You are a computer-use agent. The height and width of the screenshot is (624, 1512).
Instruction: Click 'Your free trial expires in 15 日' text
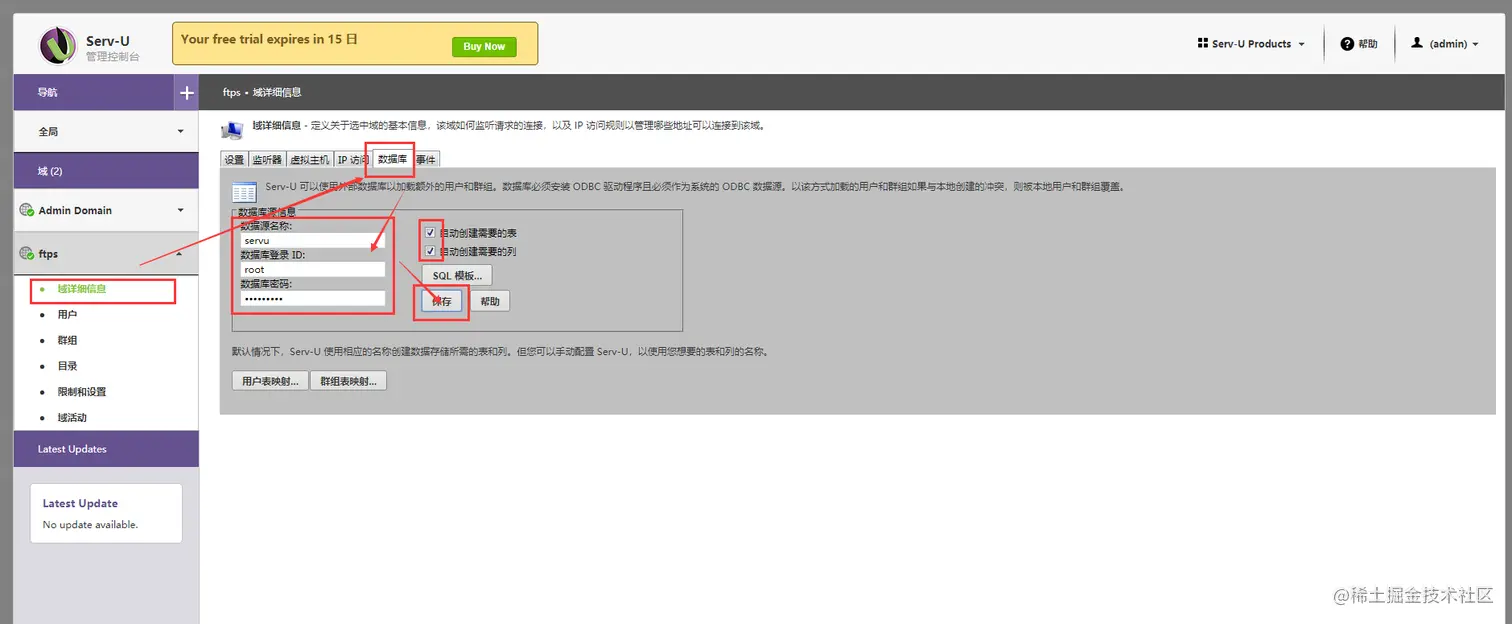coord(269,39)
